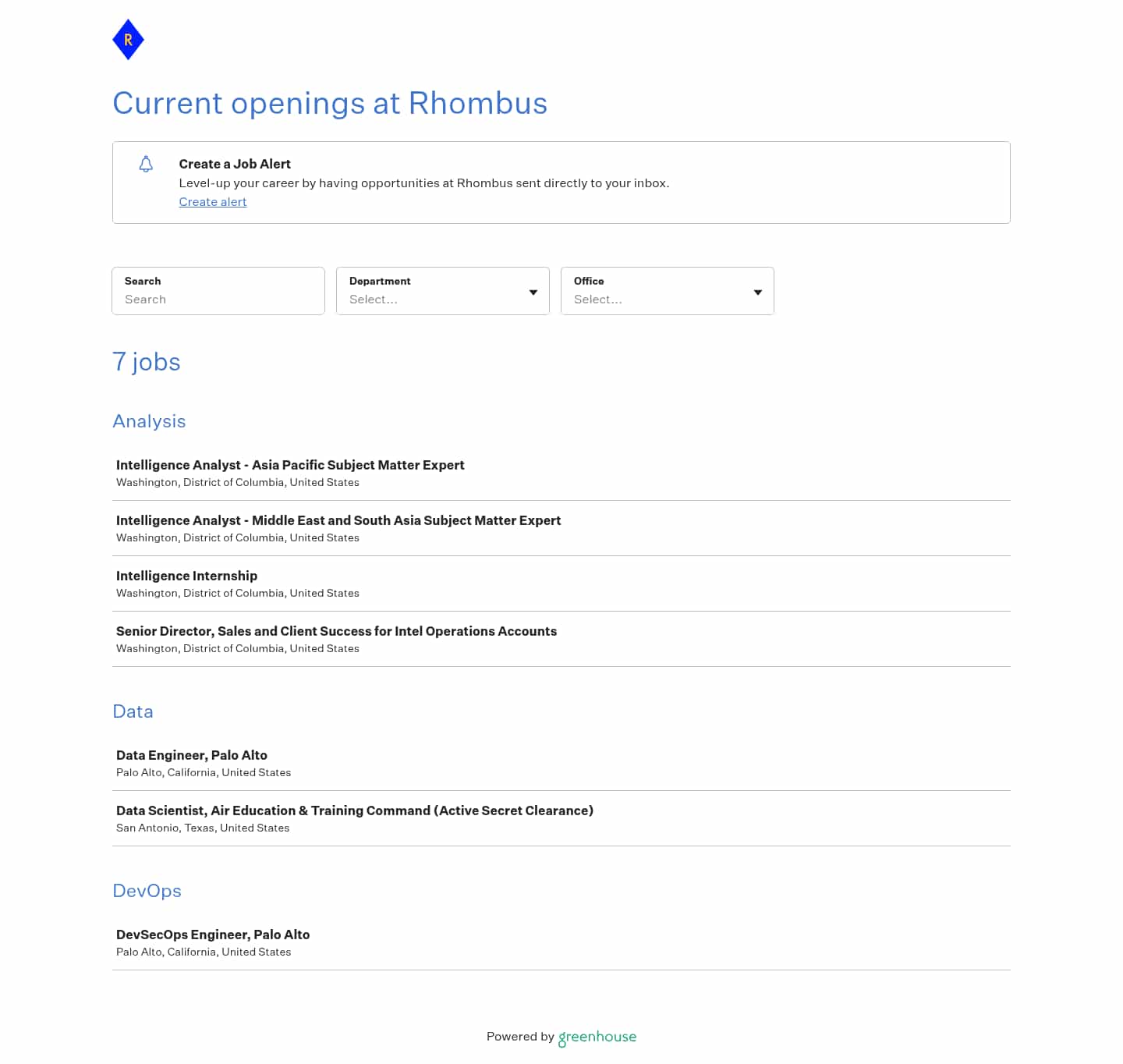
Task: Click the Analysis department heading
Action: pos(149,421)
